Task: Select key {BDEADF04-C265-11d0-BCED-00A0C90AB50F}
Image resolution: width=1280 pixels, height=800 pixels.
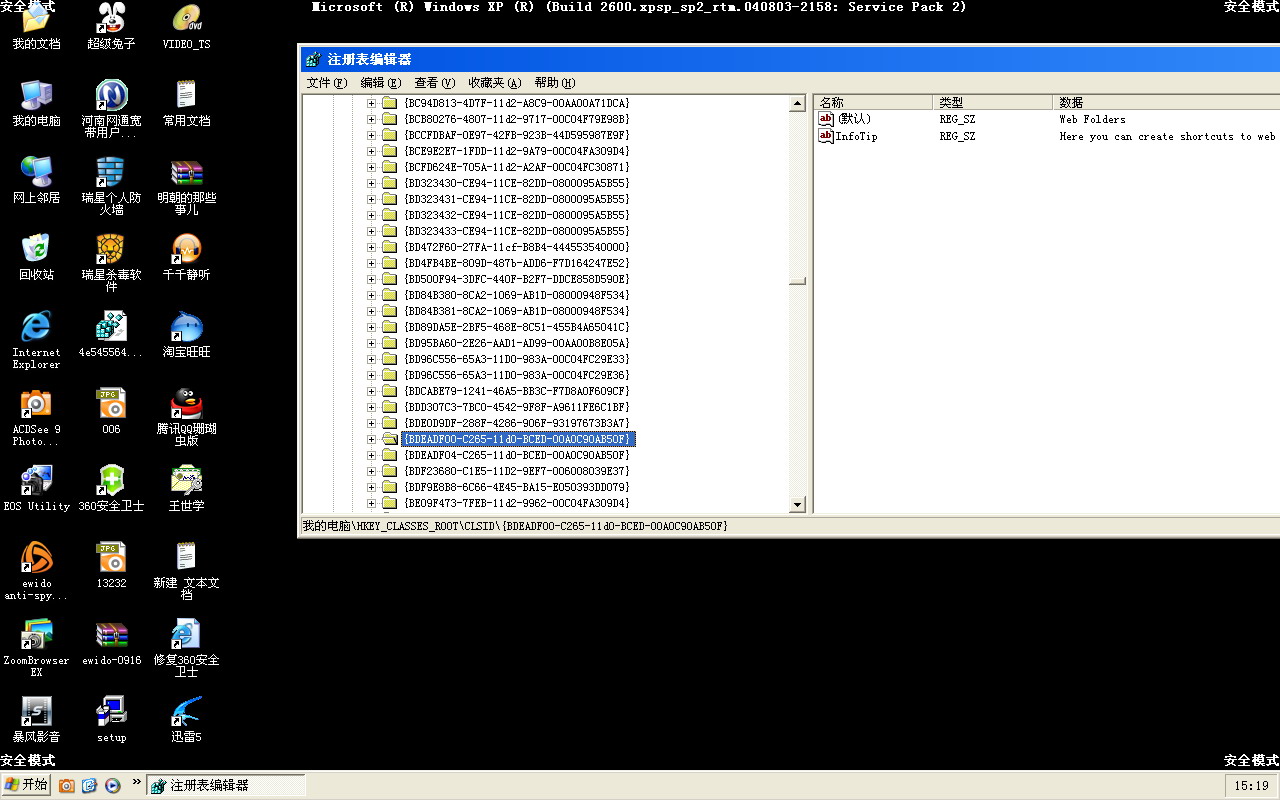Action: click(x=517, y=455)
